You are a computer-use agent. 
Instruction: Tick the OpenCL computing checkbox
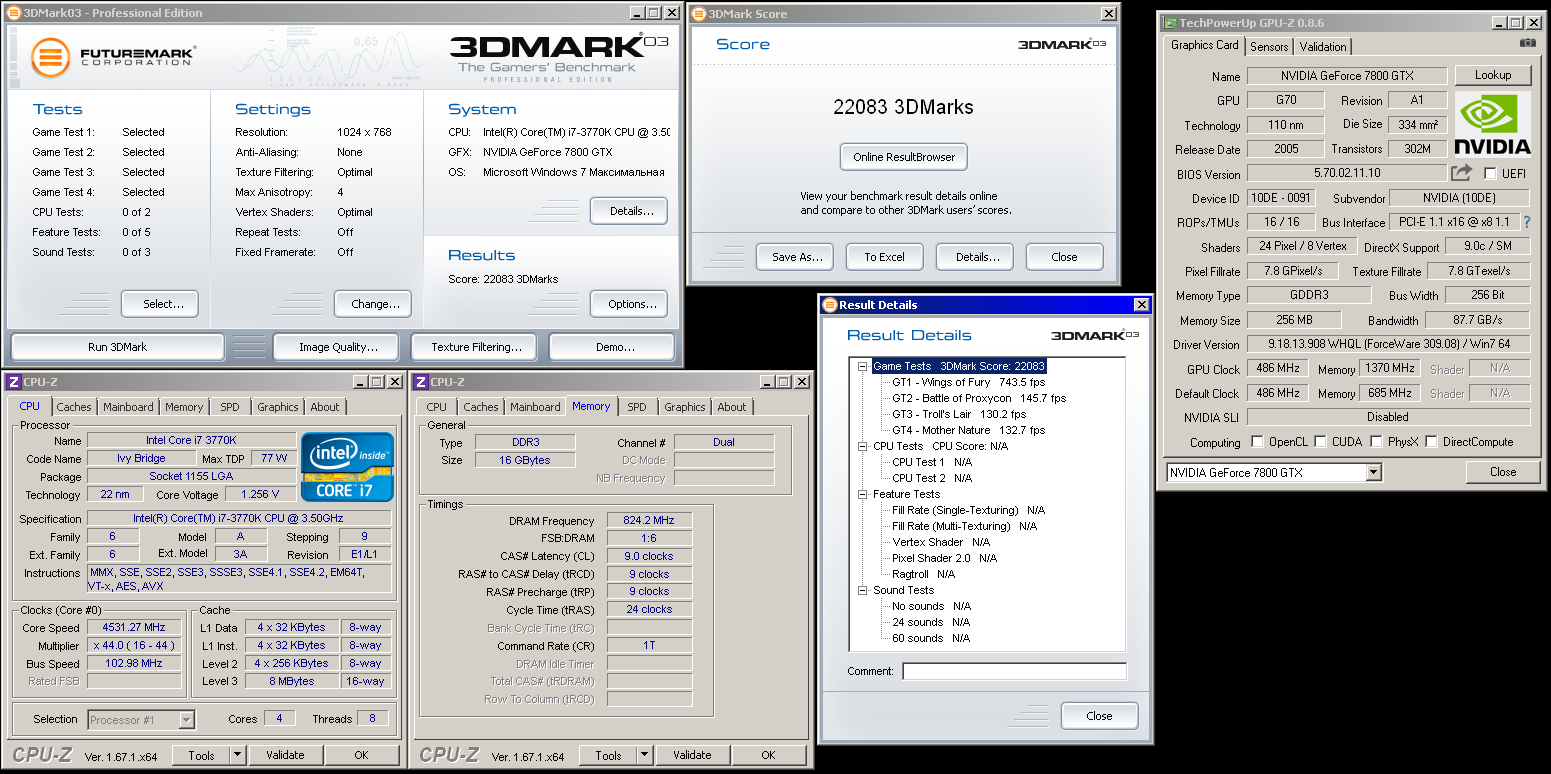tap(1257, 442)
